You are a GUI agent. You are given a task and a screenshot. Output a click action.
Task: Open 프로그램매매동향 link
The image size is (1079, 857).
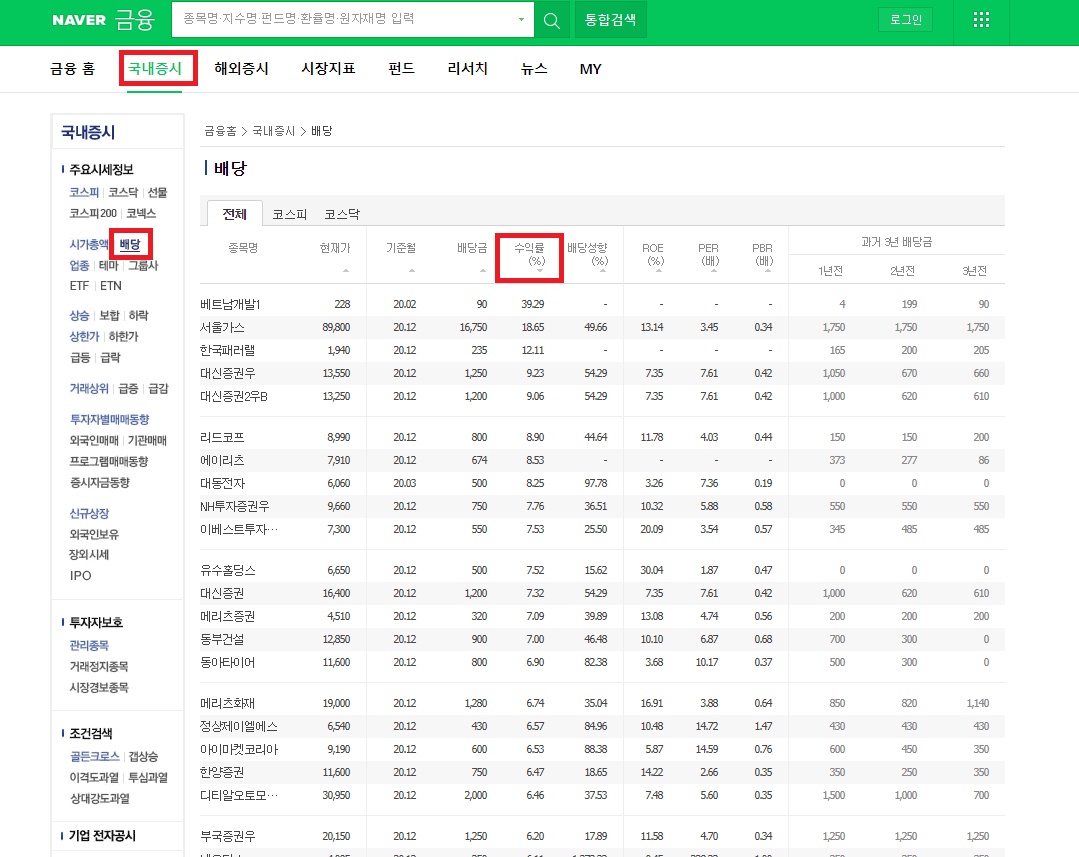pos(109,461)
